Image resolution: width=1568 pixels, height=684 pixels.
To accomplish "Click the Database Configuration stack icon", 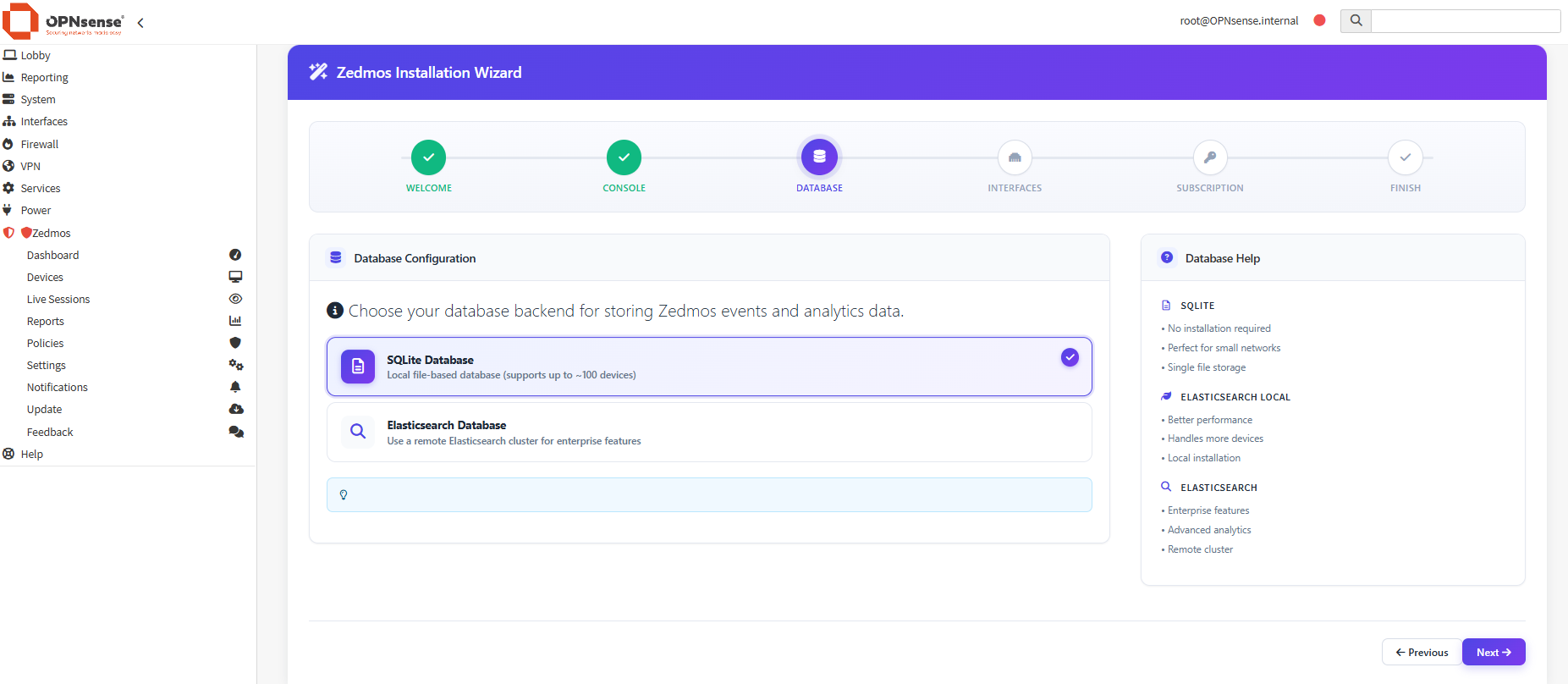I will [336, 257].
